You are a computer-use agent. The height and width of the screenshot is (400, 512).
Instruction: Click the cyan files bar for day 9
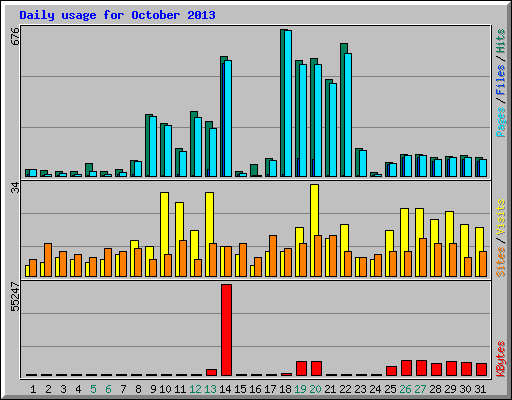click(x=153, y=146)
